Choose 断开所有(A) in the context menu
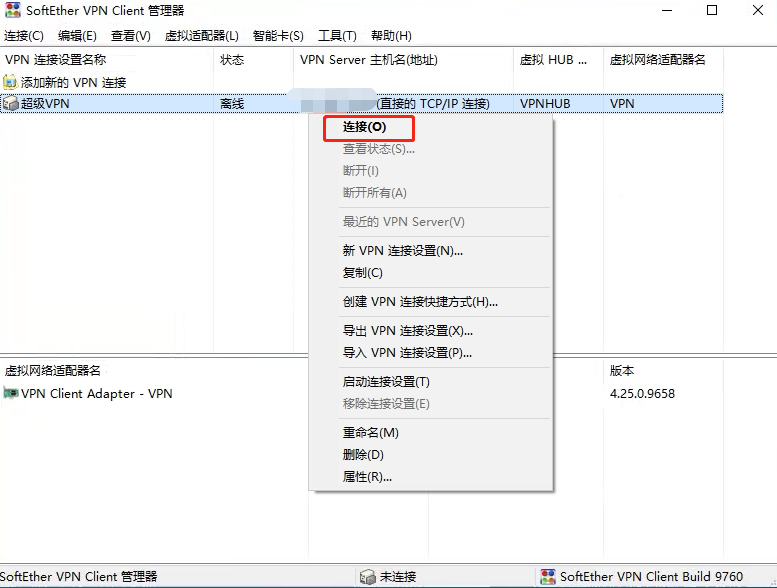 [431, 193]
